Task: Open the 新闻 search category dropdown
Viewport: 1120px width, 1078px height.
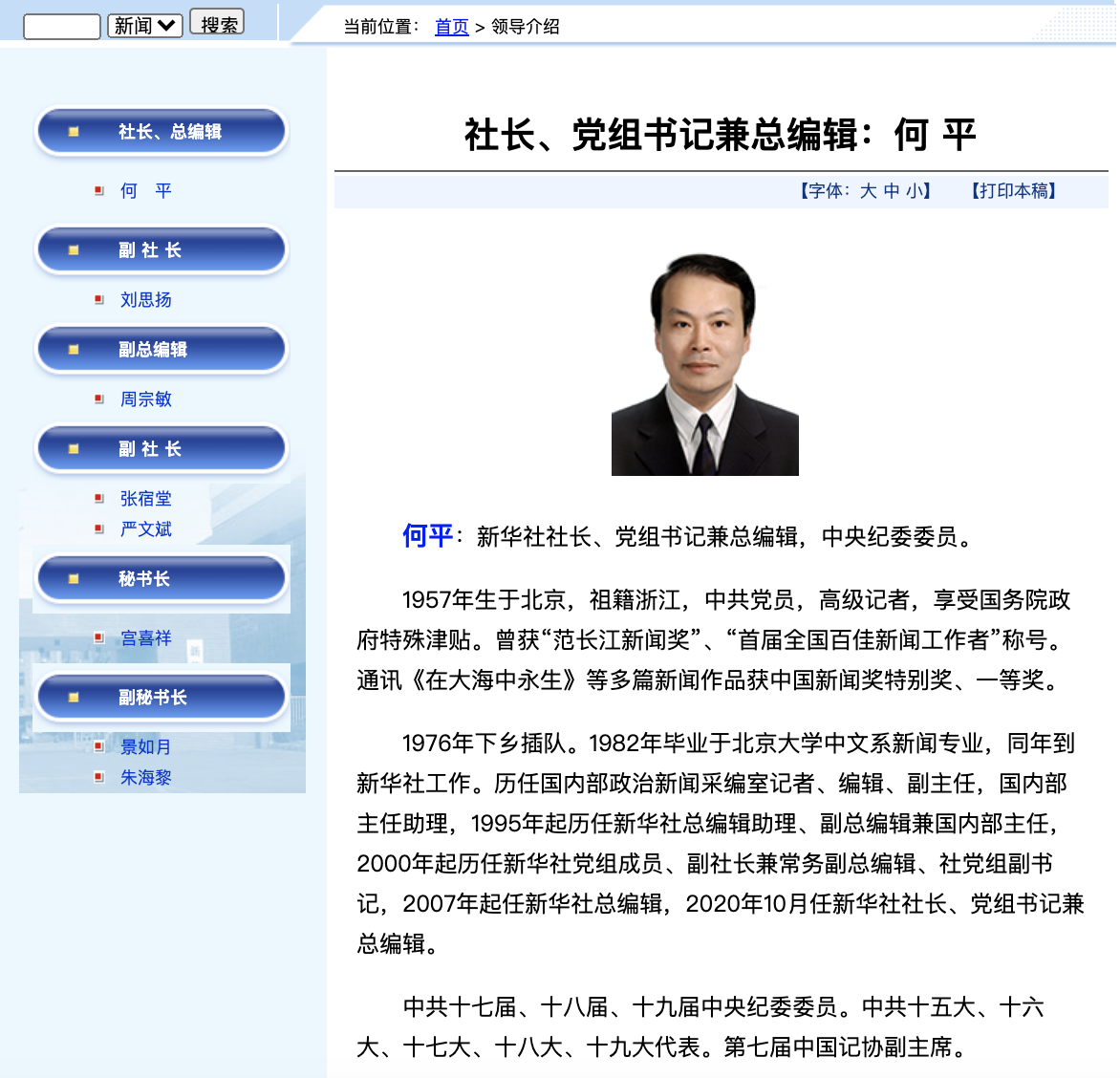Action: coord(145,26)
